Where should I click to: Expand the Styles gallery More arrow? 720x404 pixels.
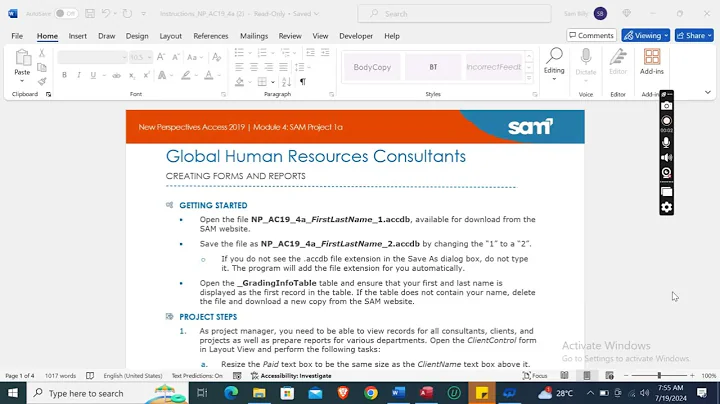529,78
